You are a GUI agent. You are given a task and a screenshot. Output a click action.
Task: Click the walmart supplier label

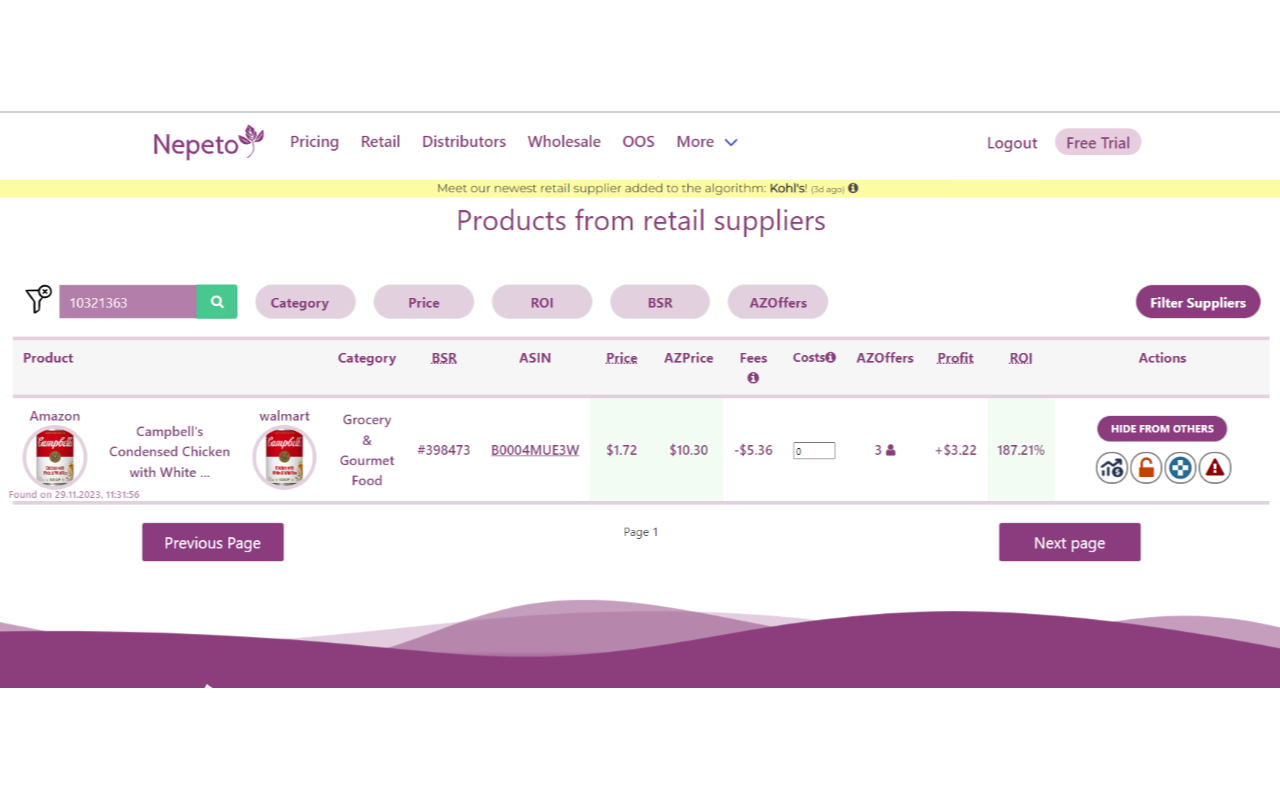point(284,416)
